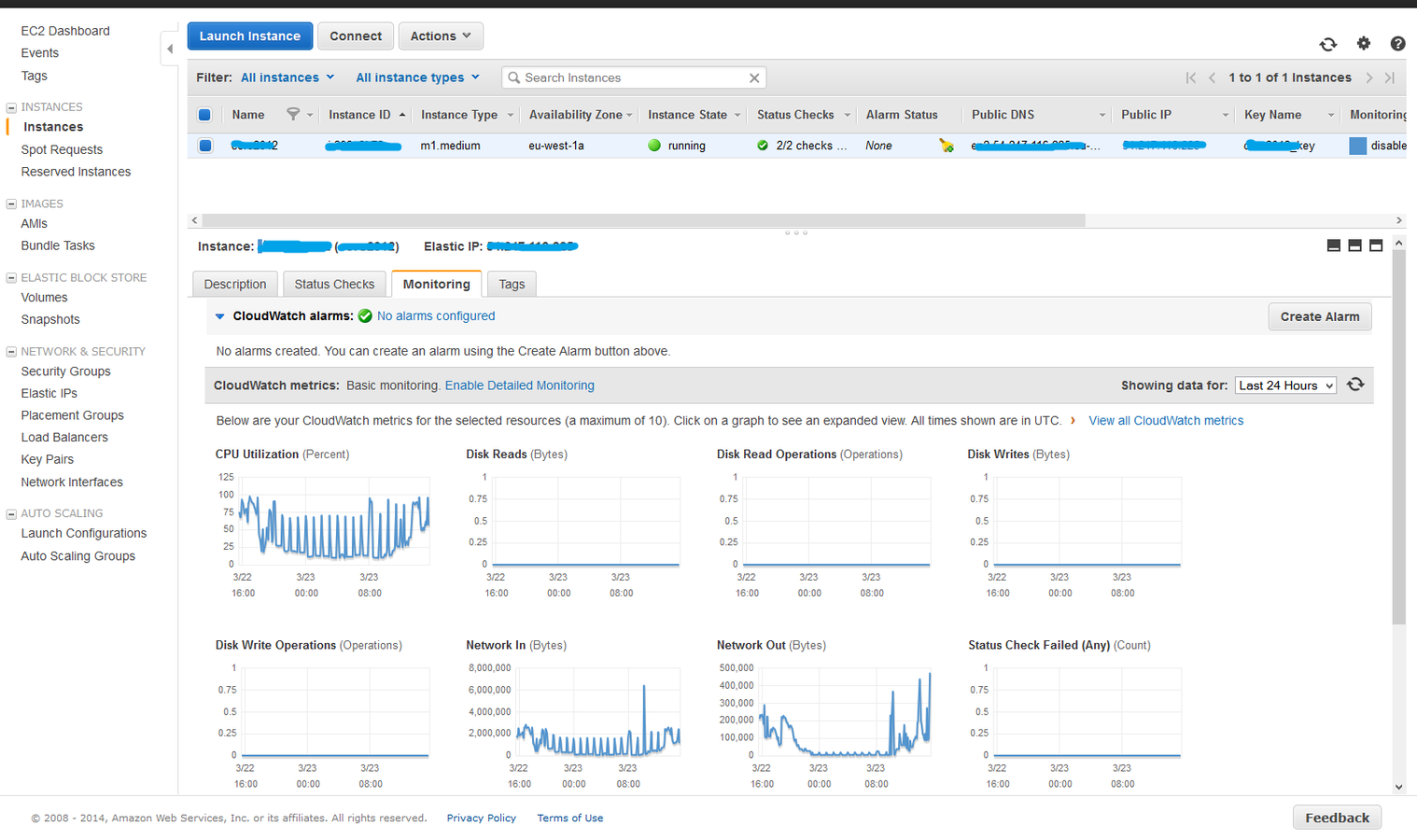Screen dimensions: 1417x840
Task: Click the alarm bell icon in Alarm Status
Action: (x=947, y=146)
